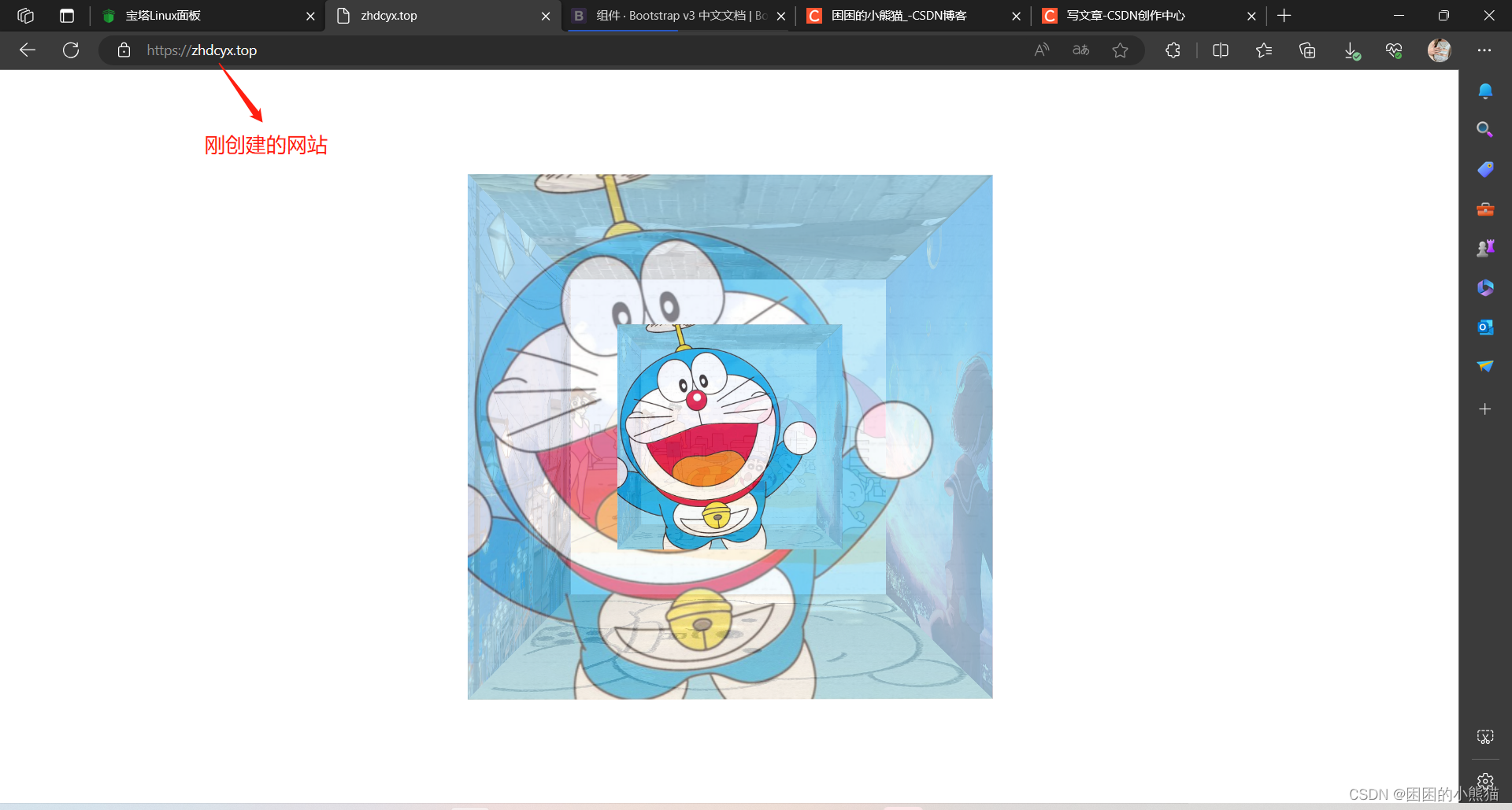This screenshot has width=1512, height=810.
Task: Close the 宝塔Linux面板 tab
Action: point(310,16)
